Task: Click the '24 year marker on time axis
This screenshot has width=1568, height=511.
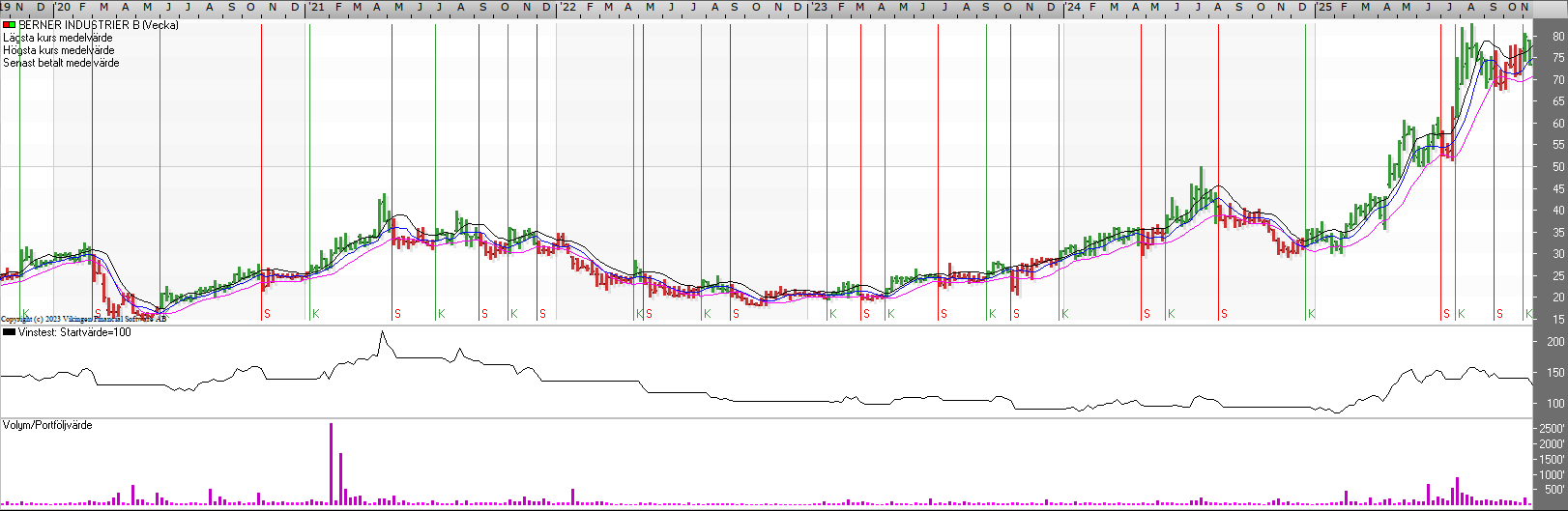Action: 1071,7
